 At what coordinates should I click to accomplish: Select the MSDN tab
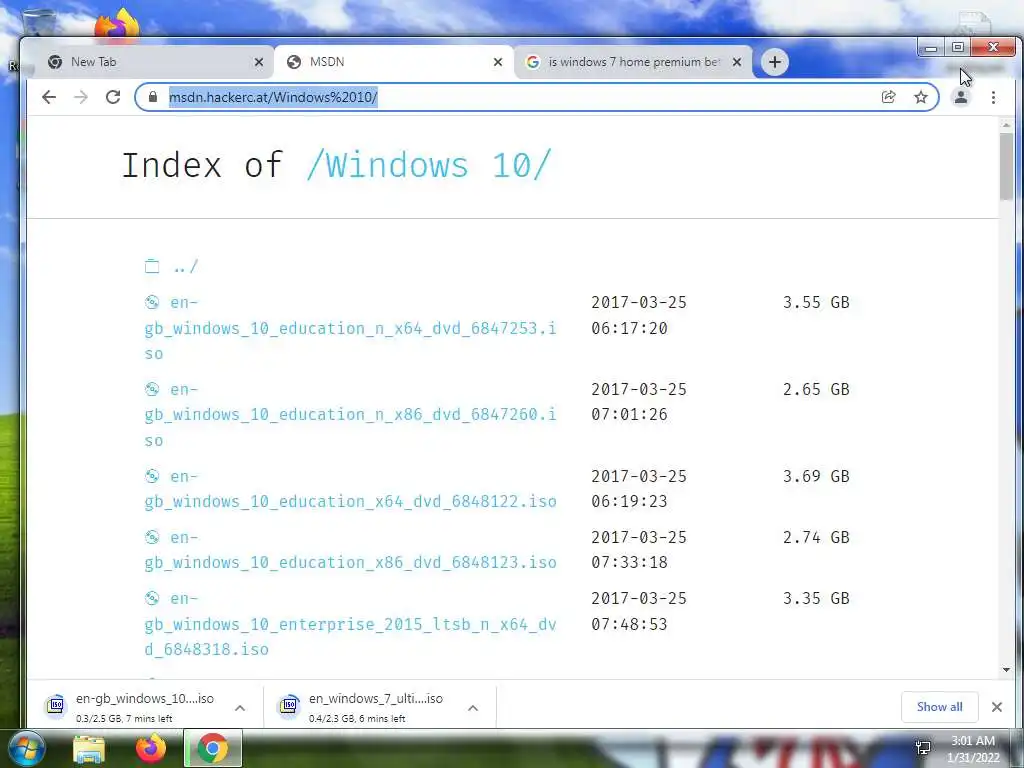point(392,62)
